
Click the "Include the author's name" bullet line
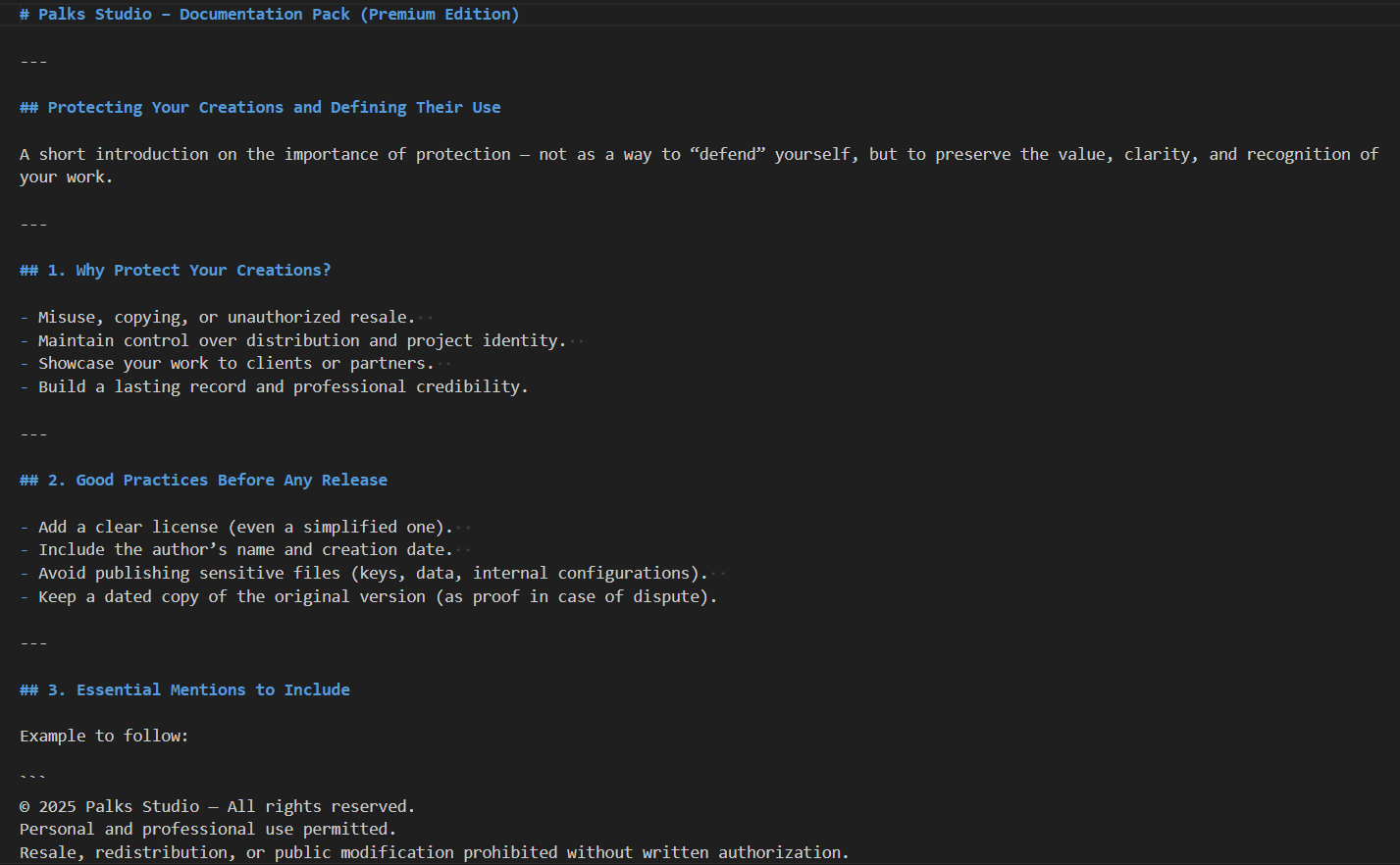point(245,550)
